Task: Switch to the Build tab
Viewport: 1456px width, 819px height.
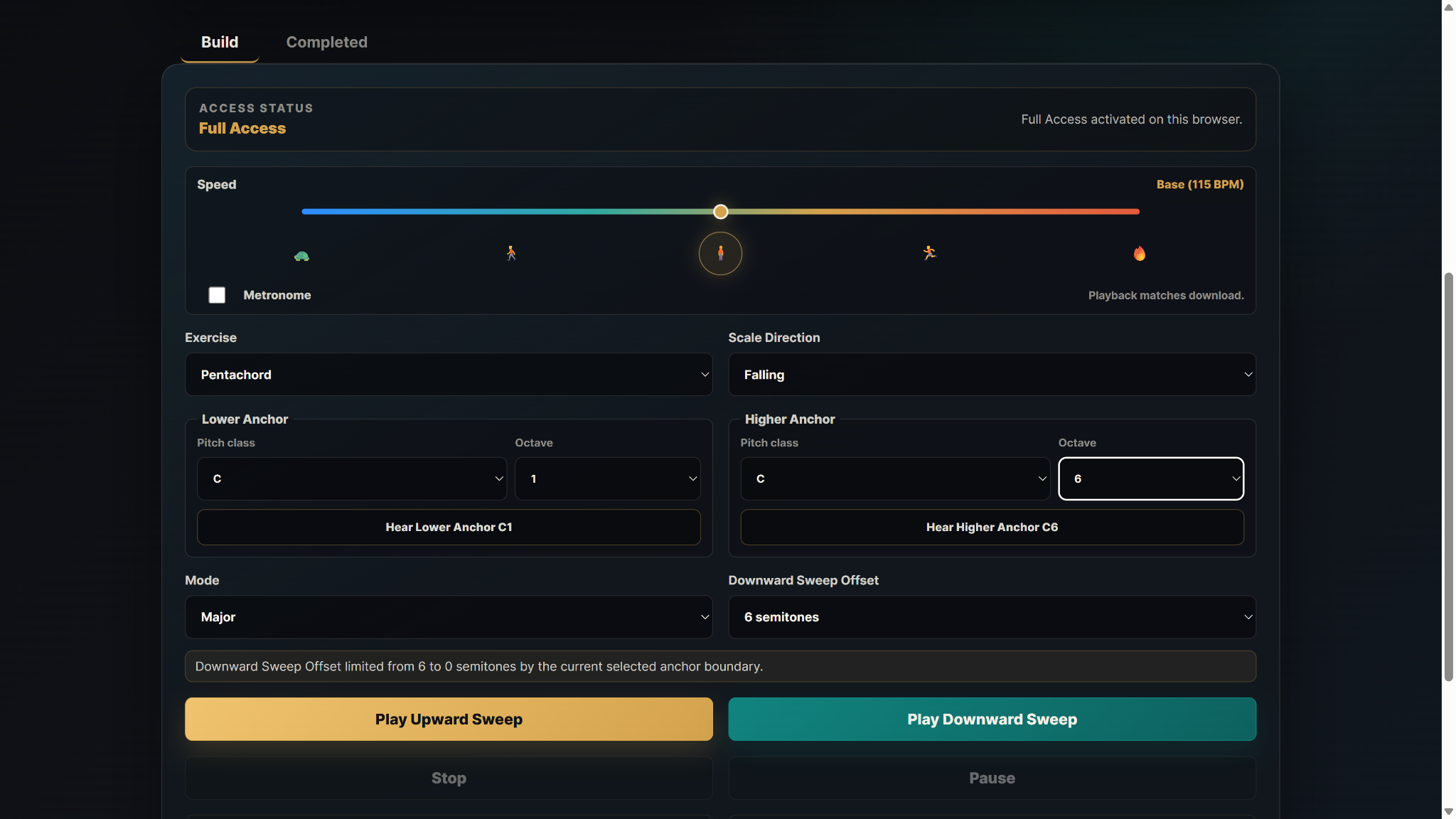Action: pyautogui.click(x=220, y=42)
